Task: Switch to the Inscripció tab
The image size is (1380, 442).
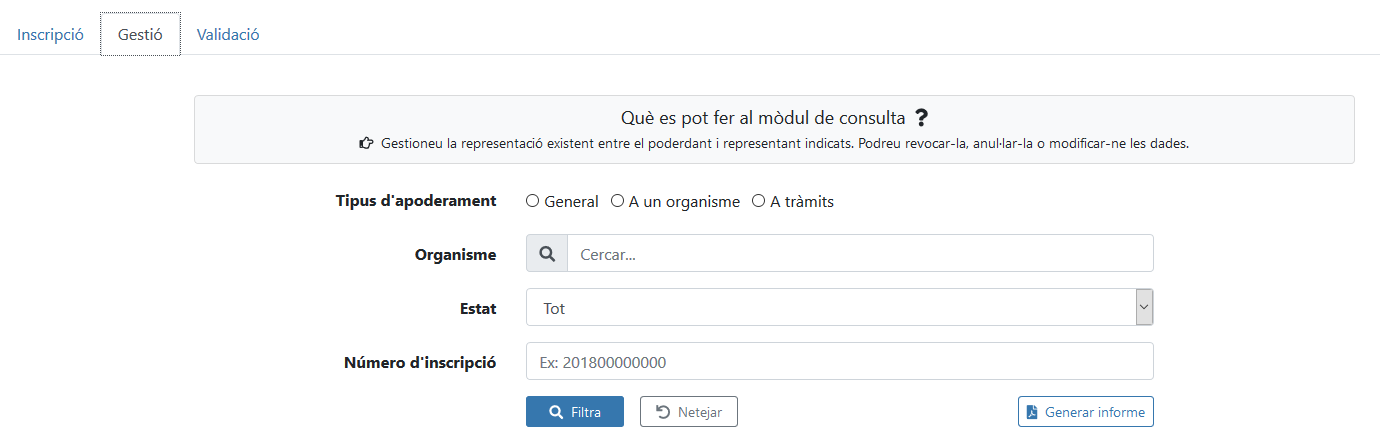Action: point(50,34)
